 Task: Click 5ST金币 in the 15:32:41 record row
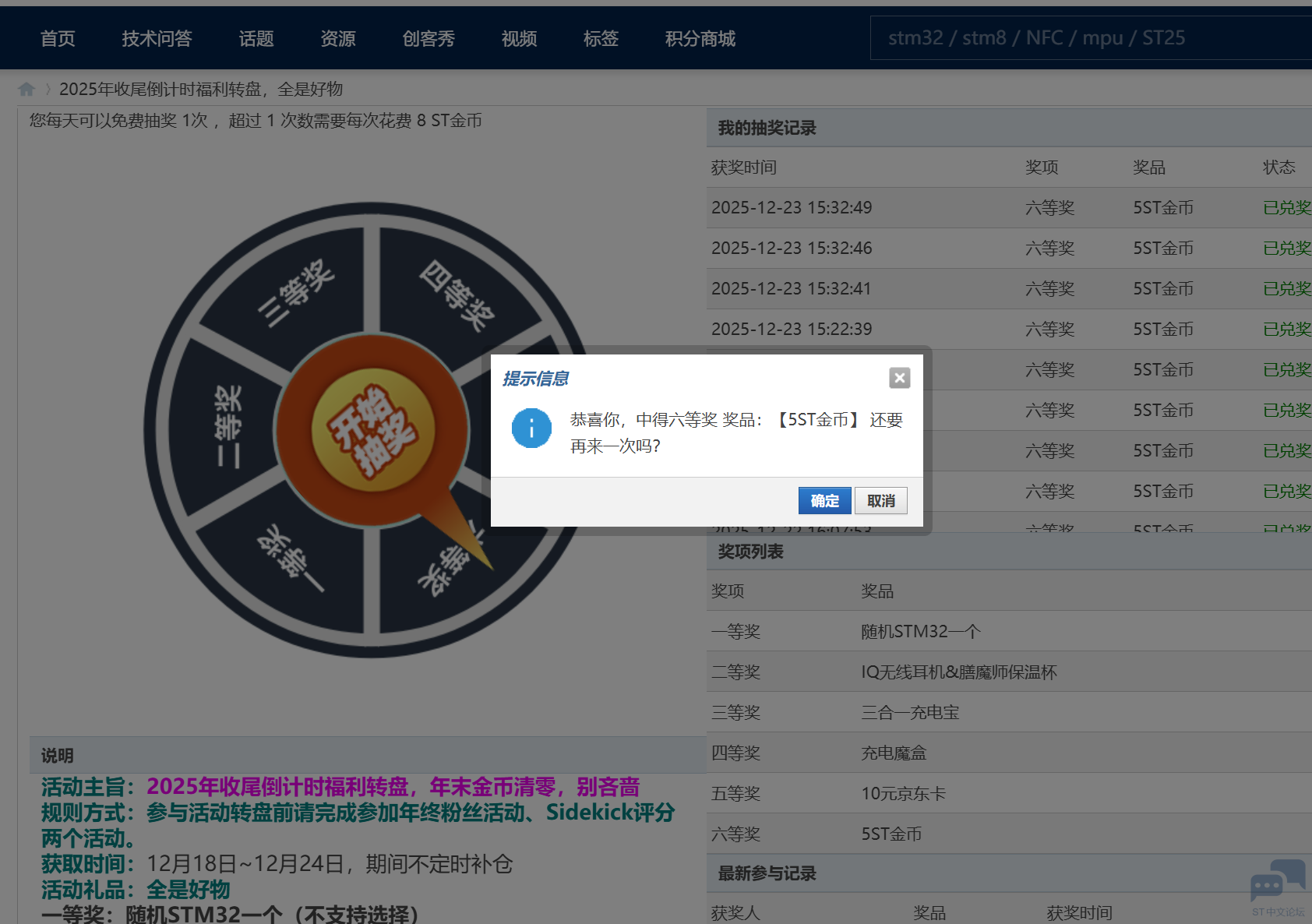click(x=1163, y=289)
